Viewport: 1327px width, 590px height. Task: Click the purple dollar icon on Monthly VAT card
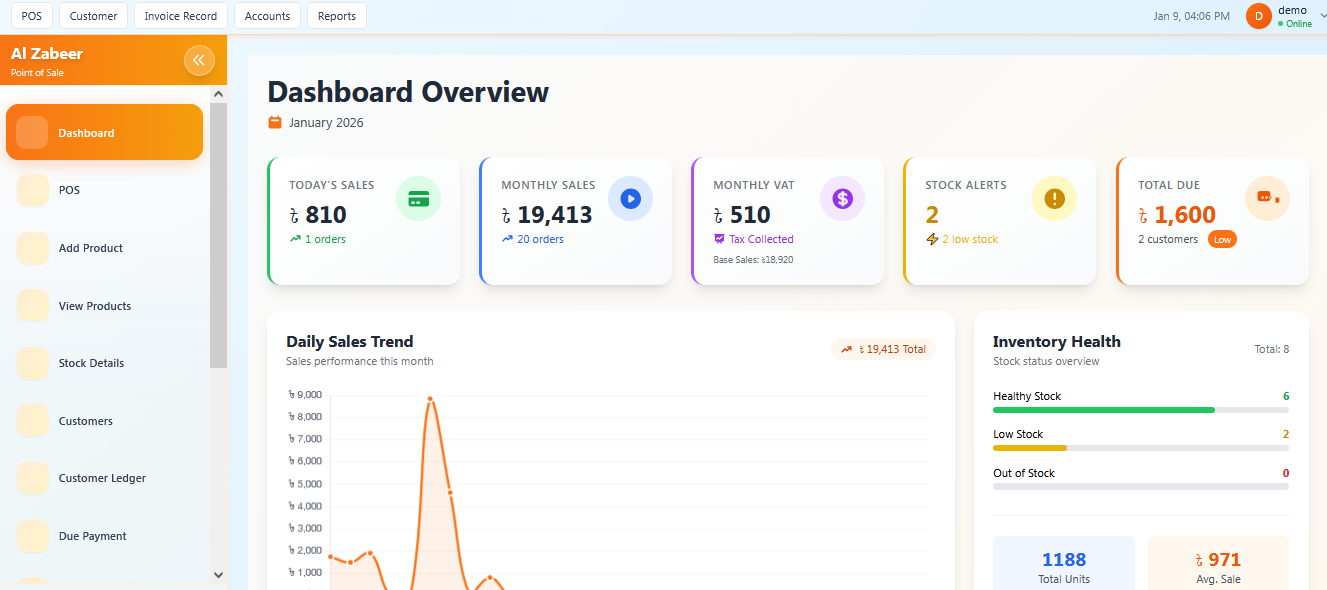coord(842,198)
